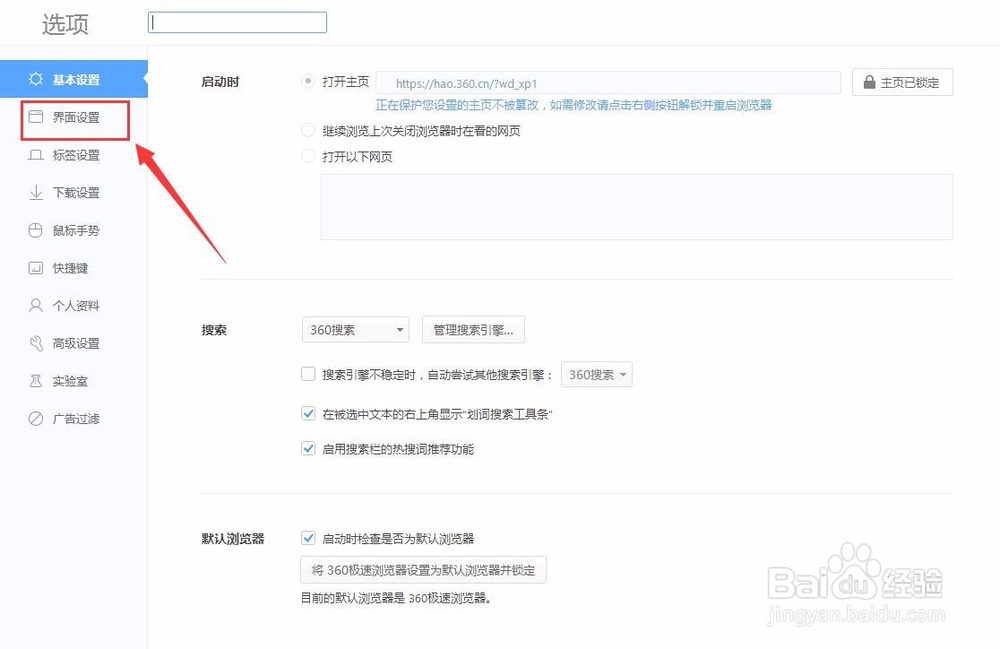Screen dimensions: 1000x649
Task: Toggle 划词搜索工具条 checkbox
Action: click(x=308, y=414)
